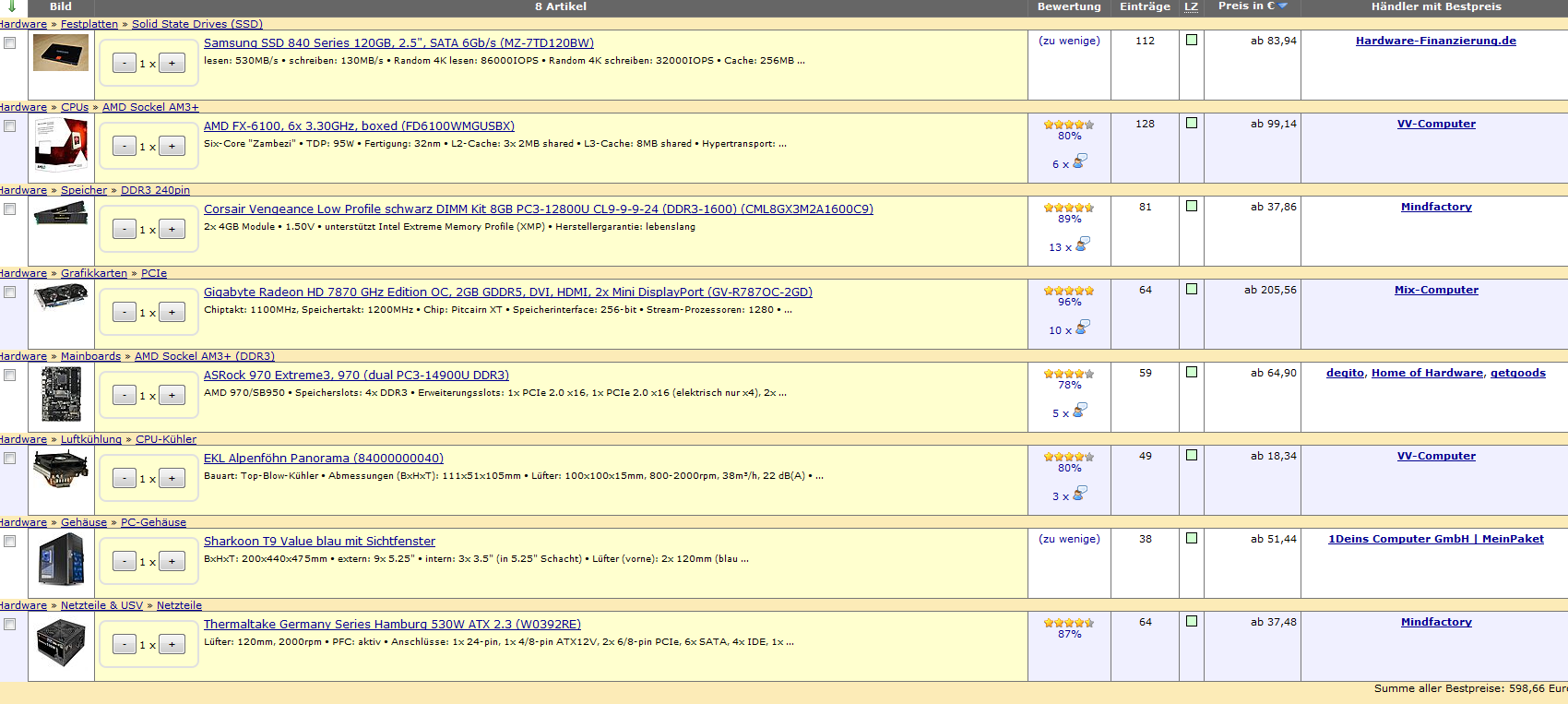Increase quantity of Thermaltake Hamburg 530W
This screenshot has height=704, width=1568.
pos(172,644)
